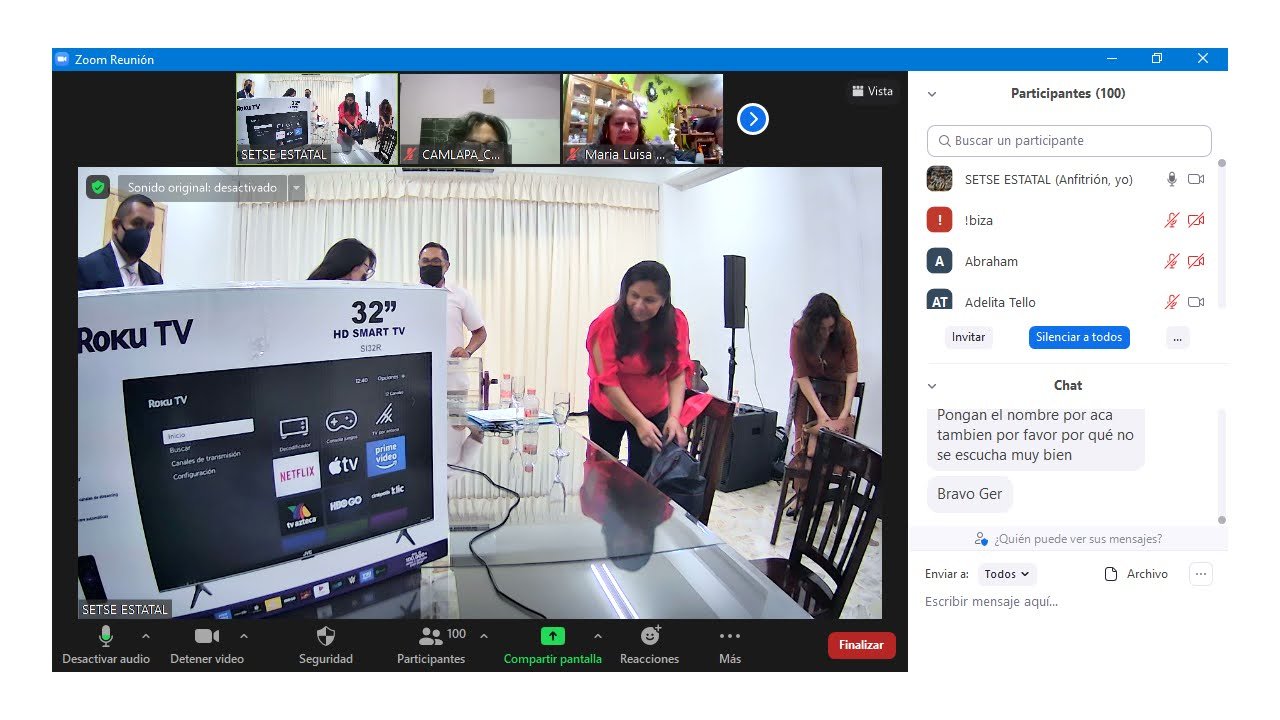Stop camera with Detener video

coord(207,645)
